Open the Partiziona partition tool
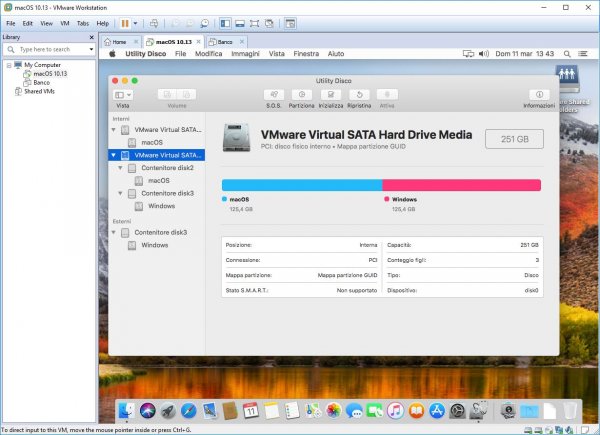Viewport: 600px width, 435px height. click(x=301, y=94)
